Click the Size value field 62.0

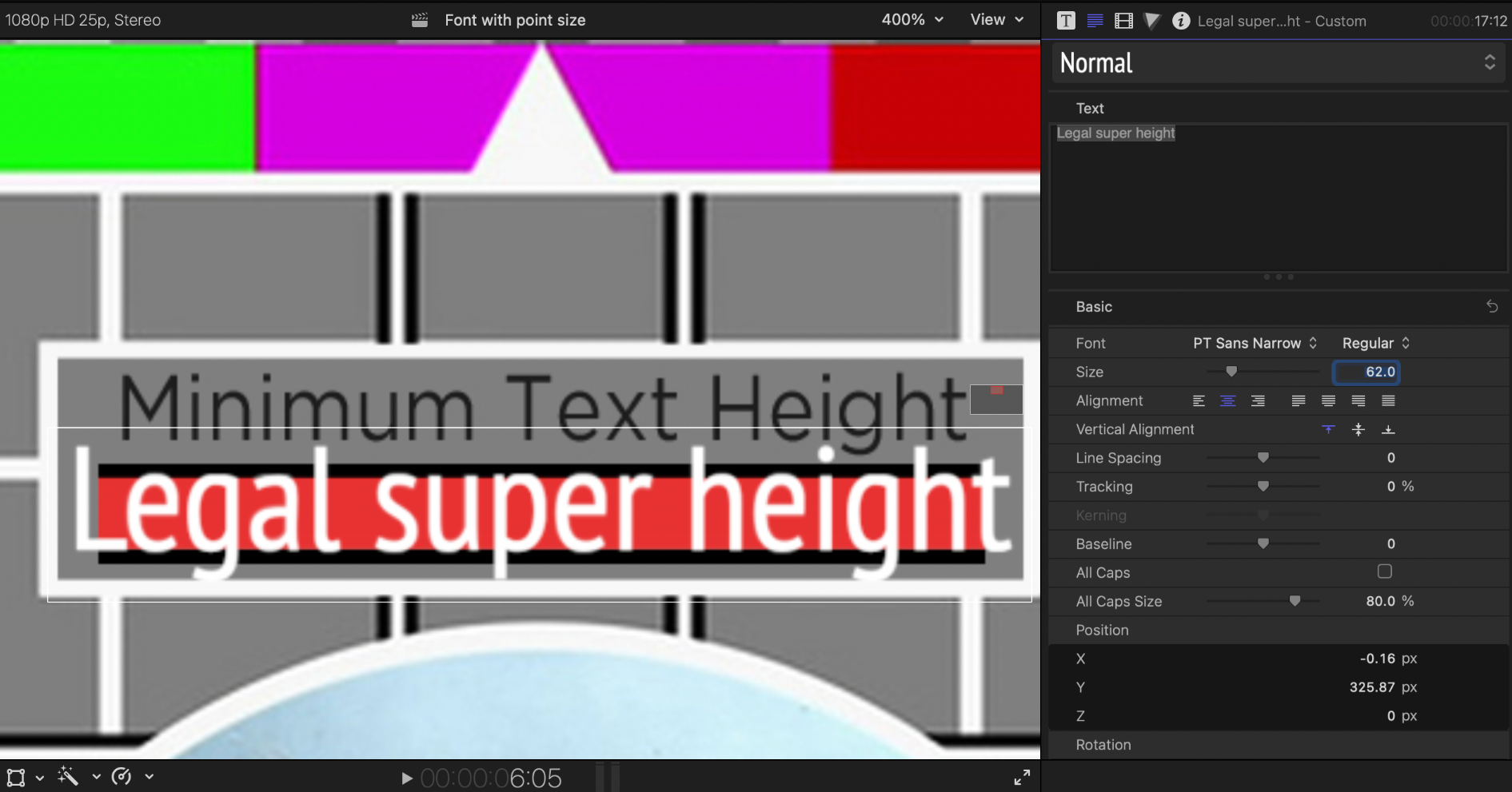point(1366,372)
